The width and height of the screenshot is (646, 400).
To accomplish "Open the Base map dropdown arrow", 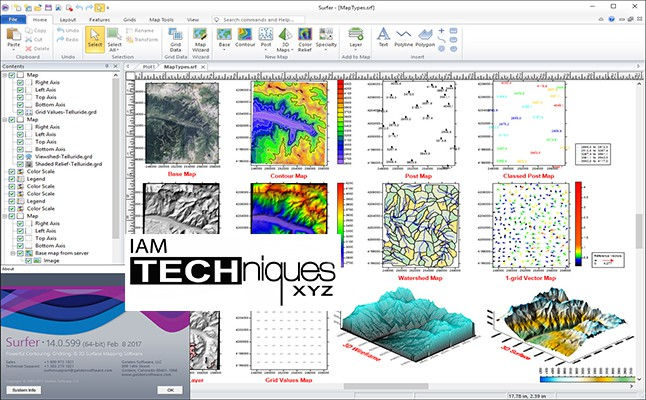I will click(x=224, y=50).
